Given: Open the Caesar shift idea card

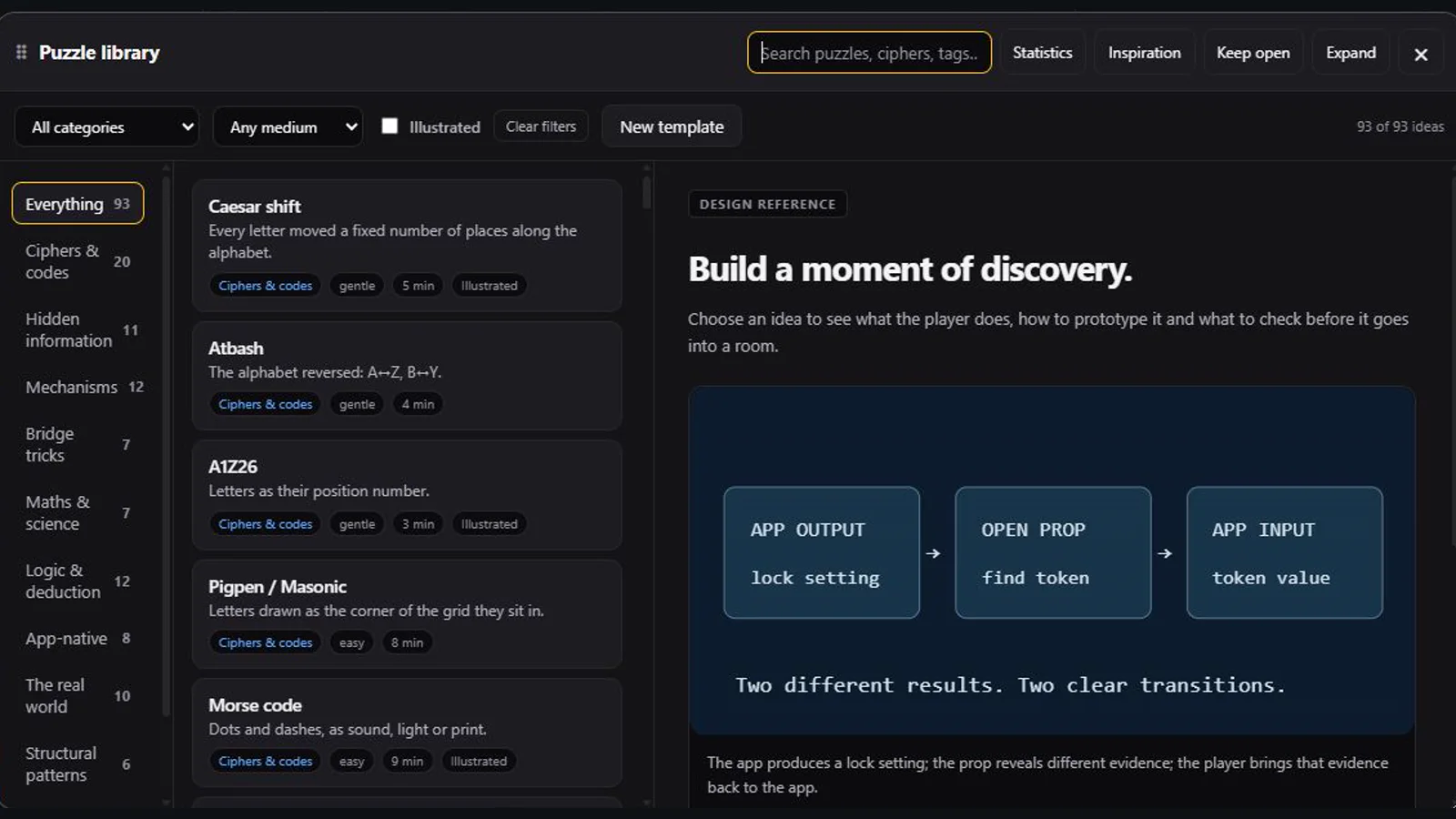Looking at the screenshot, I should tap(407, 246).
